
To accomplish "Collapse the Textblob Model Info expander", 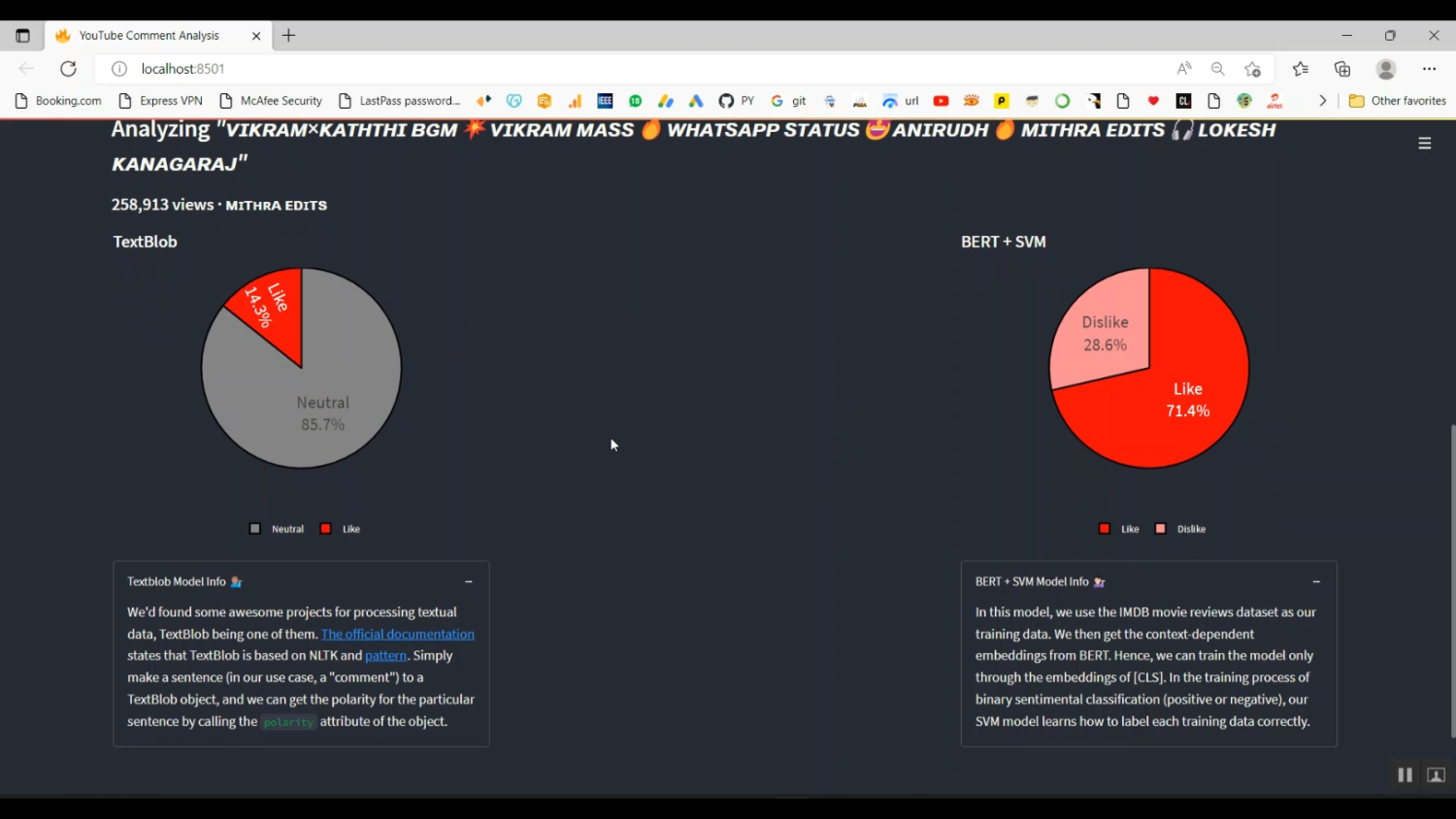I will coord(469,582).
